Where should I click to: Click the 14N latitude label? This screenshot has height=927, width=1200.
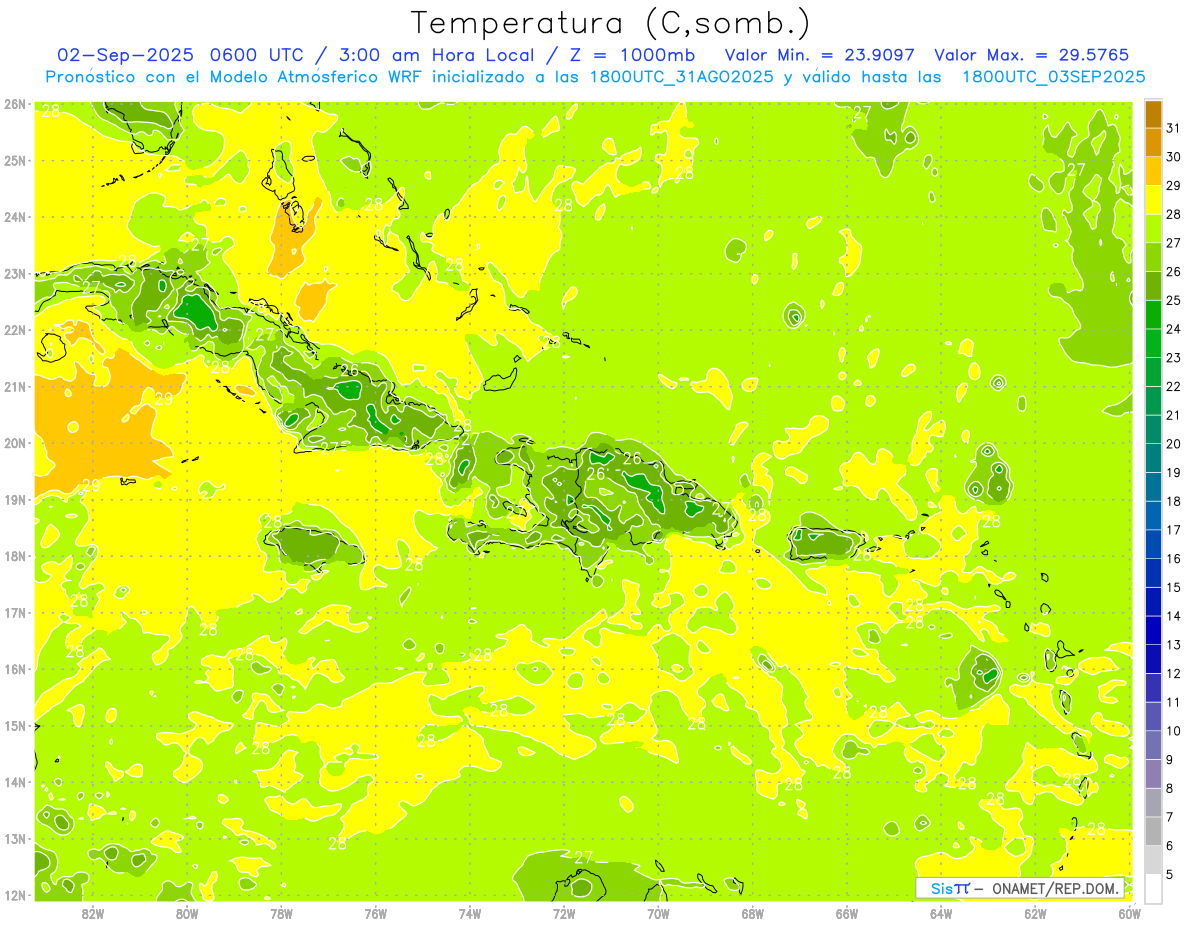pyautogui.click(x=14, y=782)
